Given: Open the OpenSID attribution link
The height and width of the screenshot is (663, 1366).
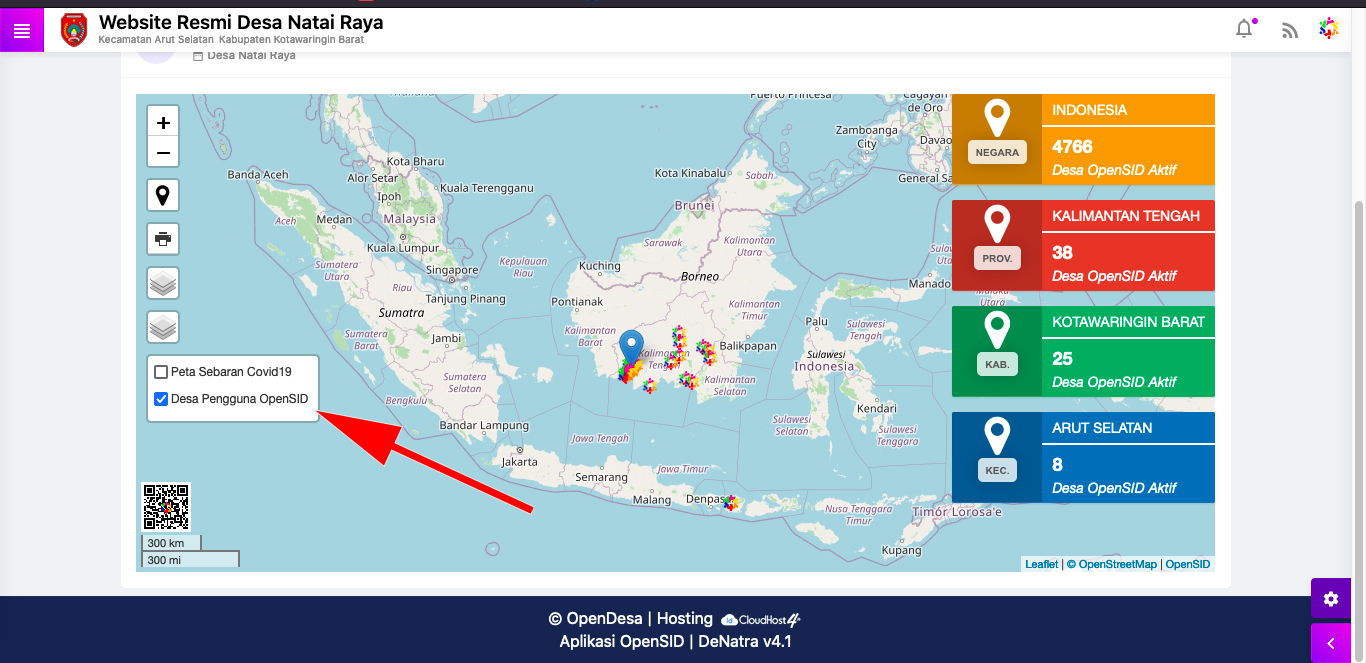Looking at the screenshot, I should (1188, 564).
